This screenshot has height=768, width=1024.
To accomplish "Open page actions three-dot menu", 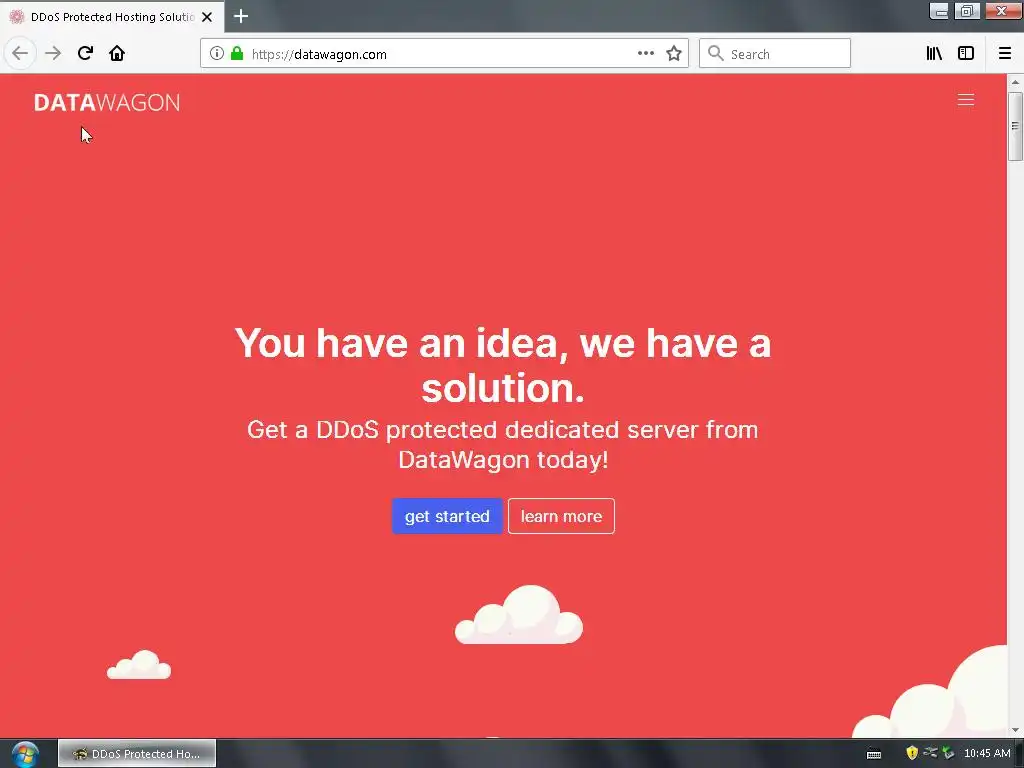I will coord(645,54).
